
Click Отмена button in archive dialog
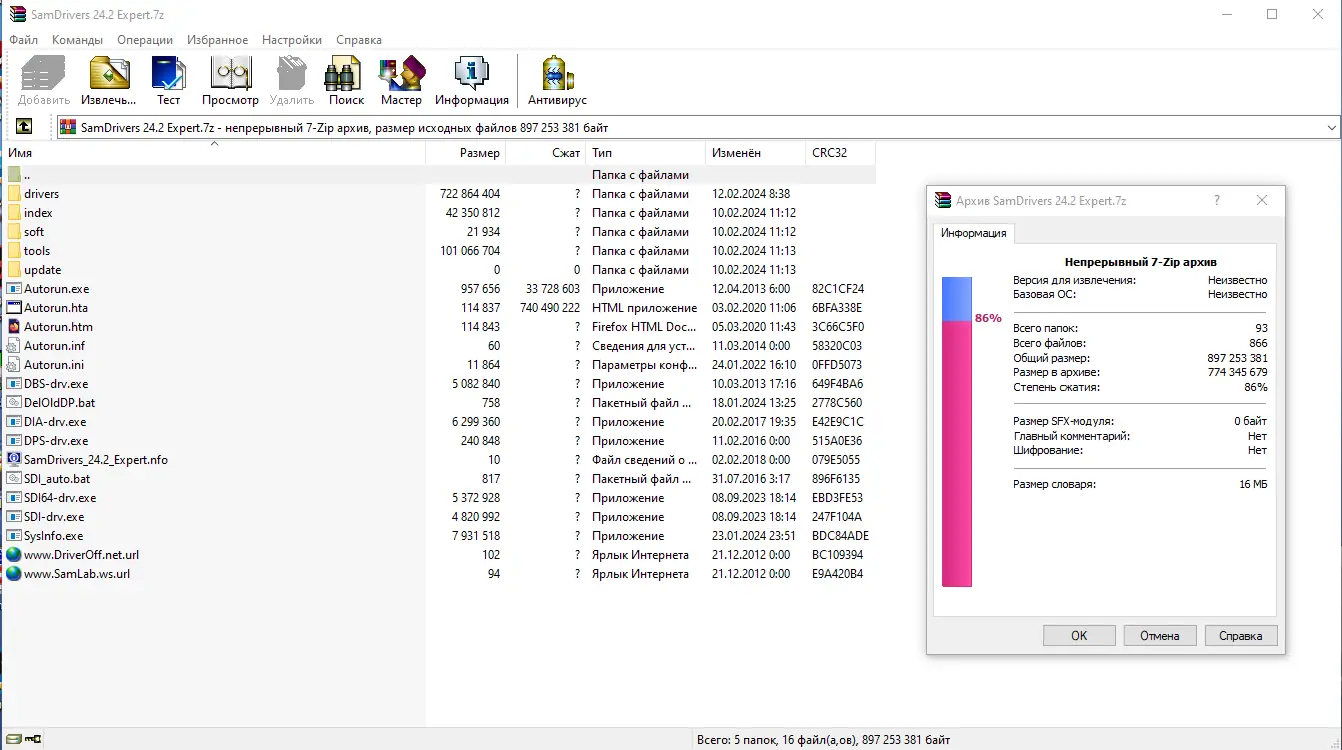(1160, 635)
